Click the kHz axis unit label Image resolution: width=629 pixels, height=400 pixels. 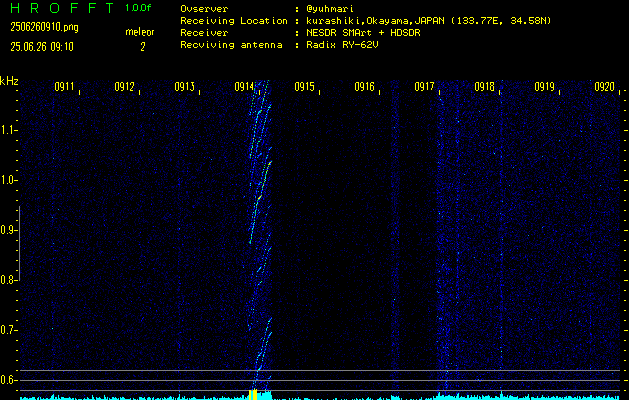9,81
